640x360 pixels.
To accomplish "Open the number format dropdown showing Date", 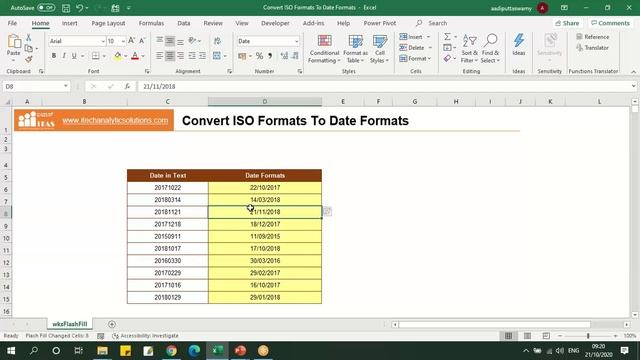I will (296, 41).
